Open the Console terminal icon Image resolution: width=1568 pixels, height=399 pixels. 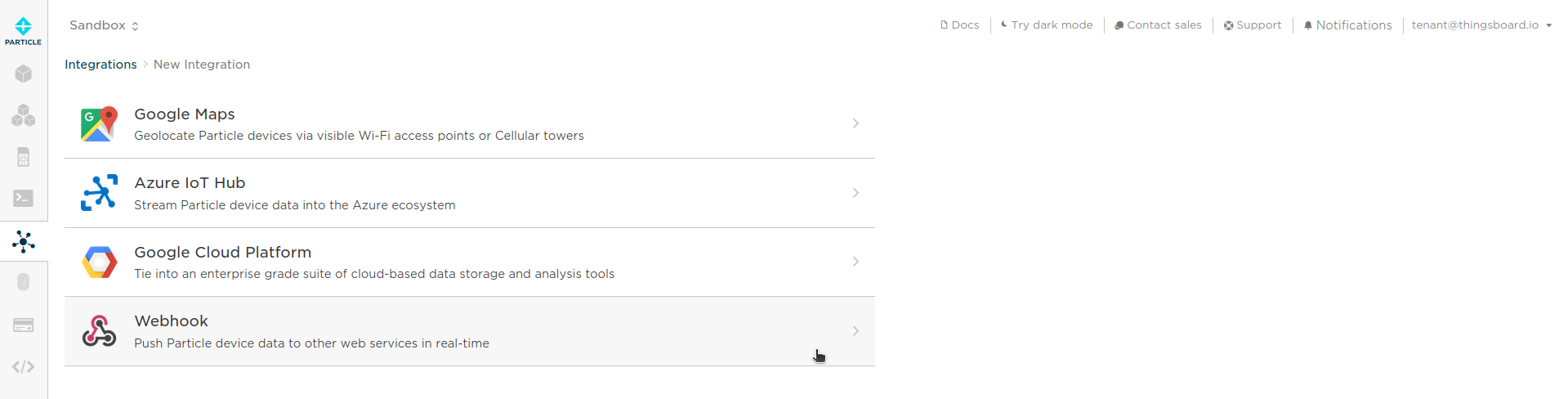click(x=23, y=199)
